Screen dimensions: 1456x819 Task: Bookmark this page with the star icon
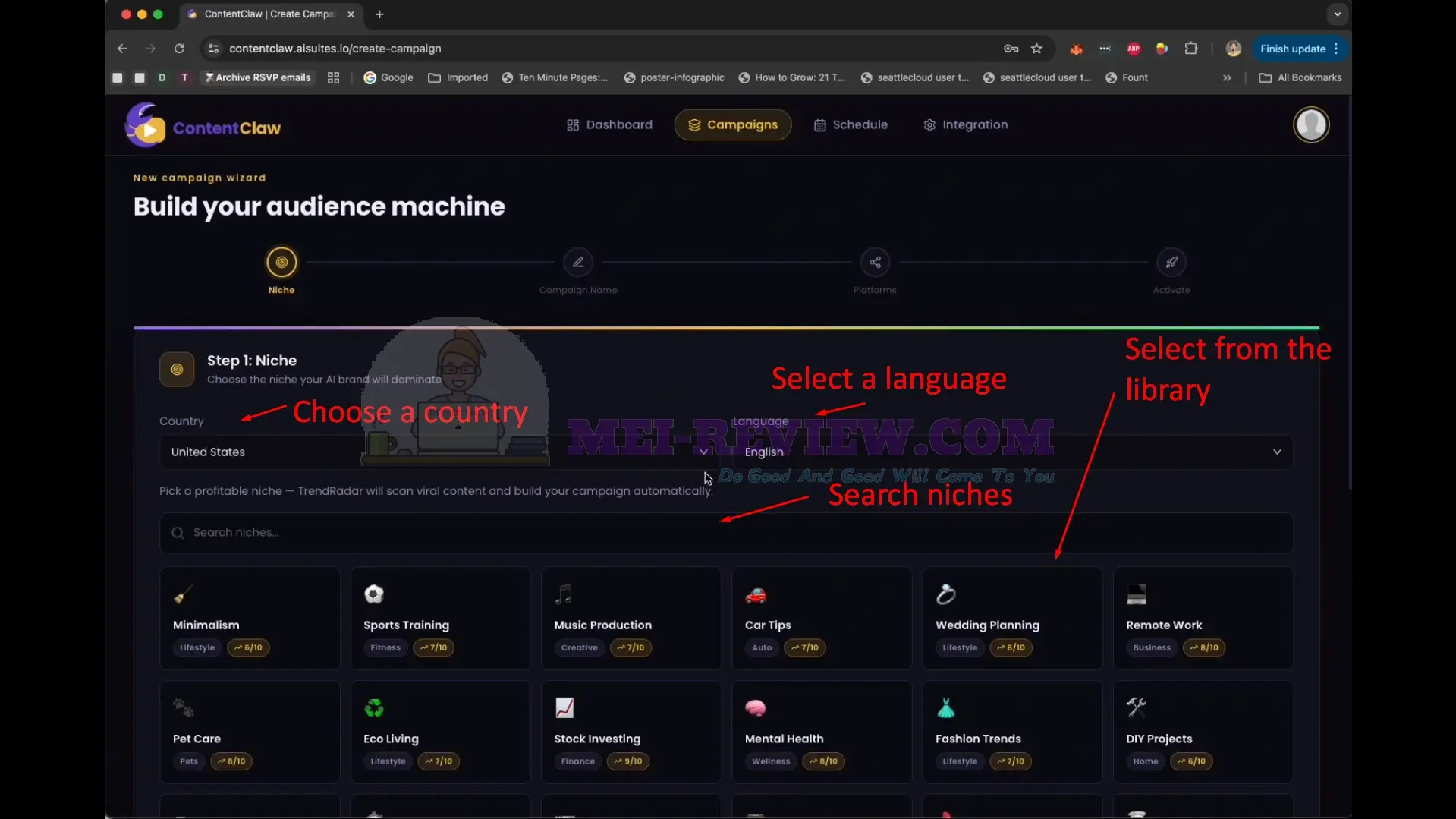pyautogui.click(x=1036, y=49)
